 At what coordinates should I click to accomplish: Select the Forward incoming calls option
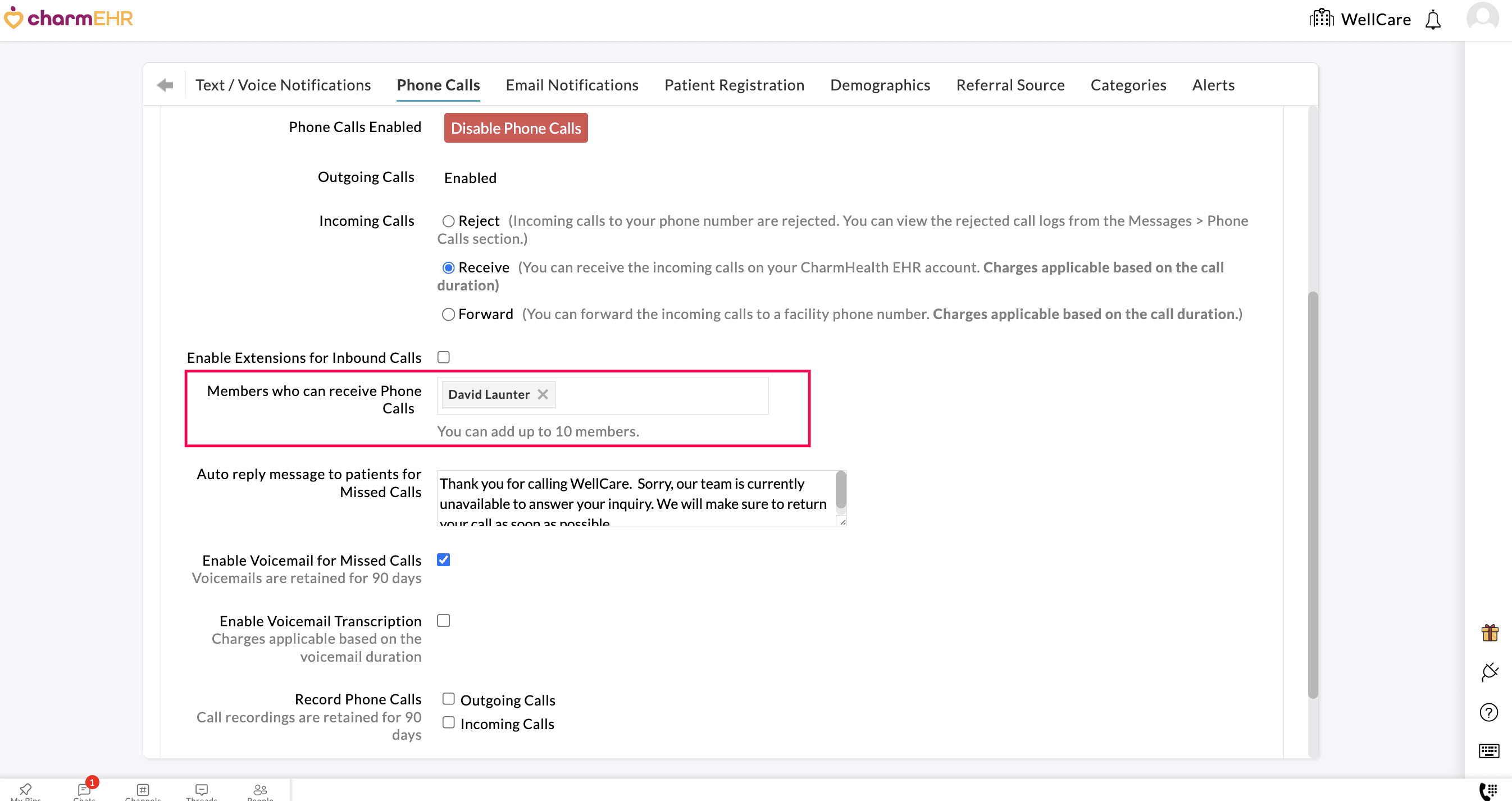pos(448,315)
